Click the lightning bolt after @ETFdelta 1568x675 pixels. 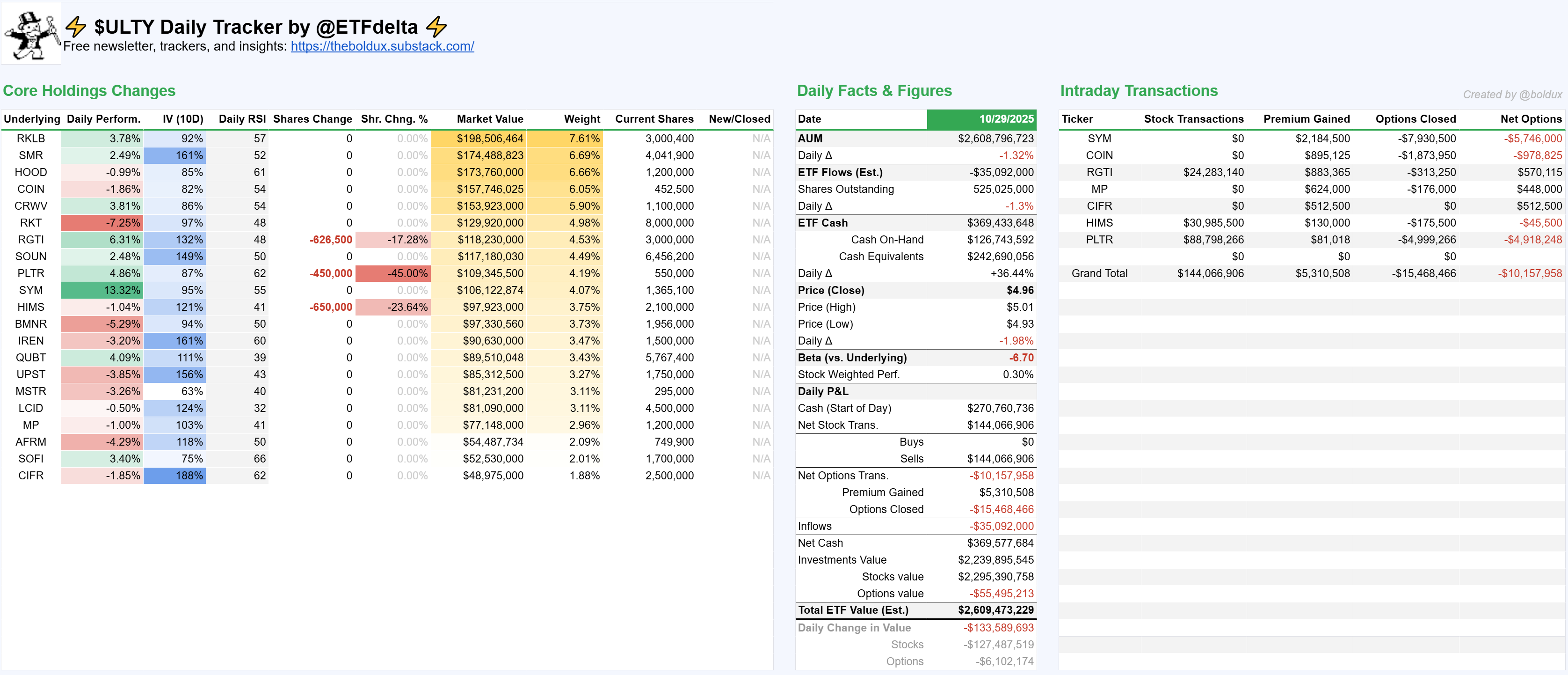point(436,27)
